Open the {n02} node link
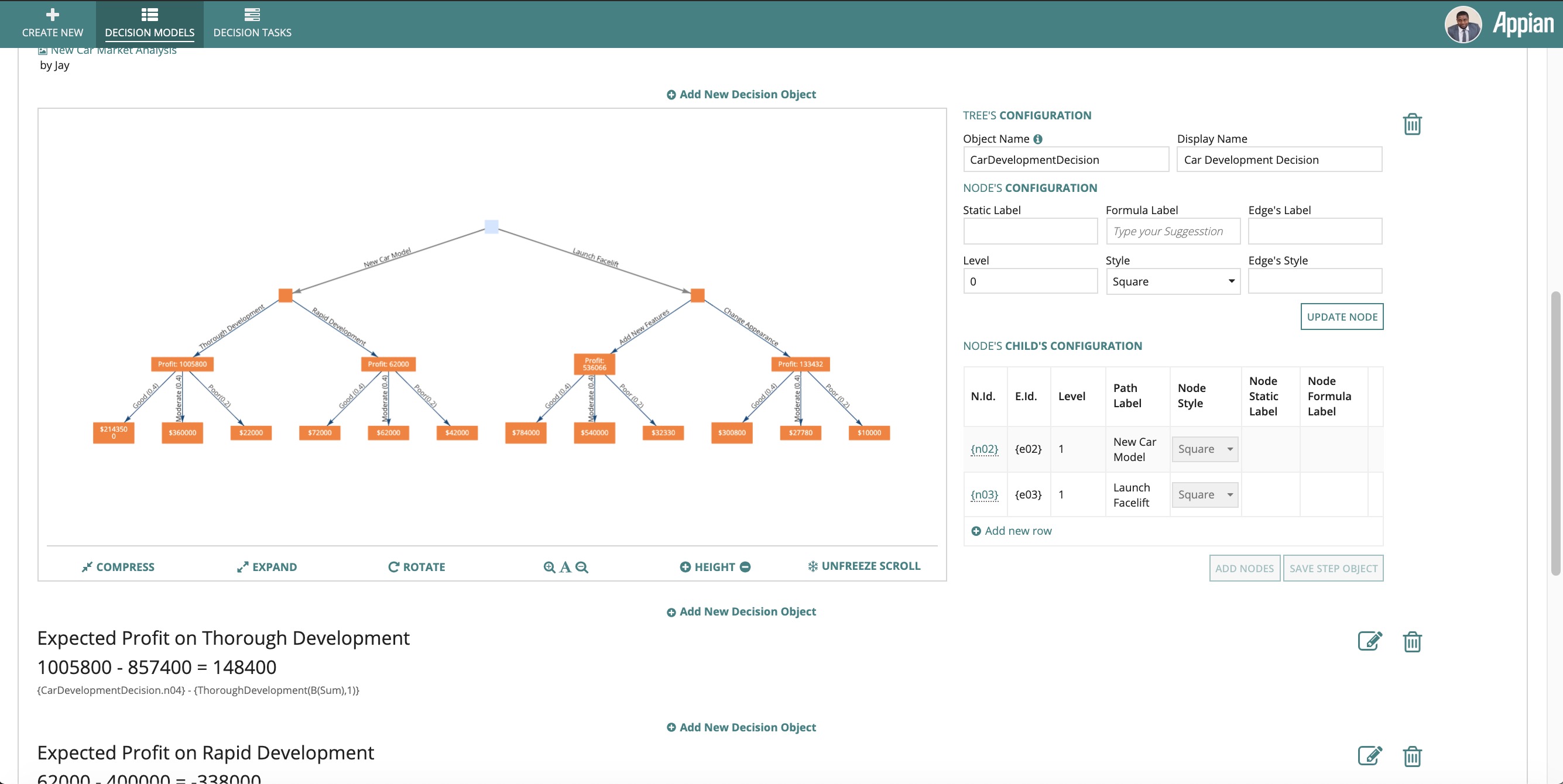The height and width of the screenshot is (784, 1563). pos(983,449)
